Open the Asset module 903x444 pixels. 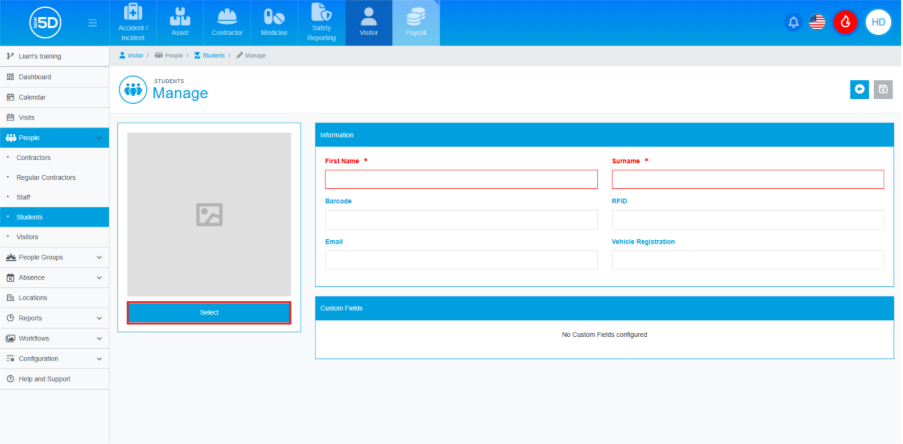pyautogui.click(x=179, y=23)
